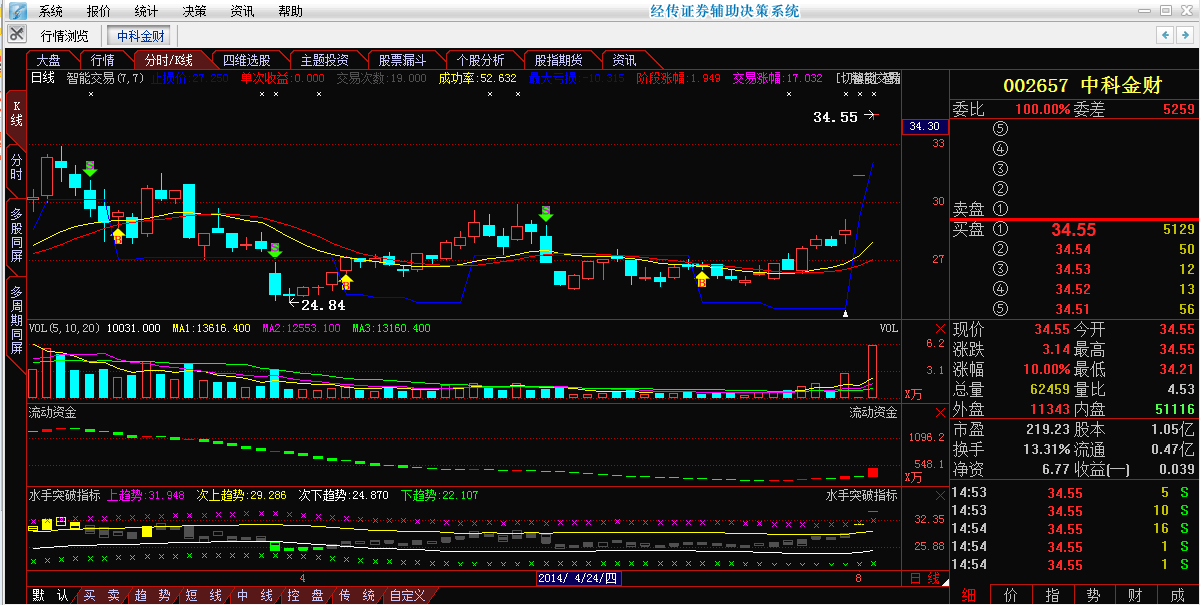1200x605 pixels.
Task: Switch to the 多周期同屏 side tab
Action: tap(15, 320)
